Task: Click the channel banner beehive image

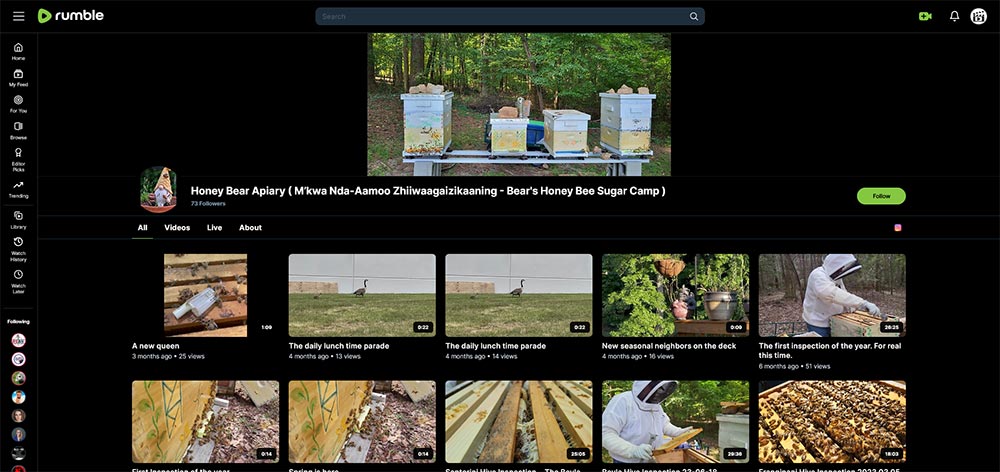Action: tap(518, 105)
